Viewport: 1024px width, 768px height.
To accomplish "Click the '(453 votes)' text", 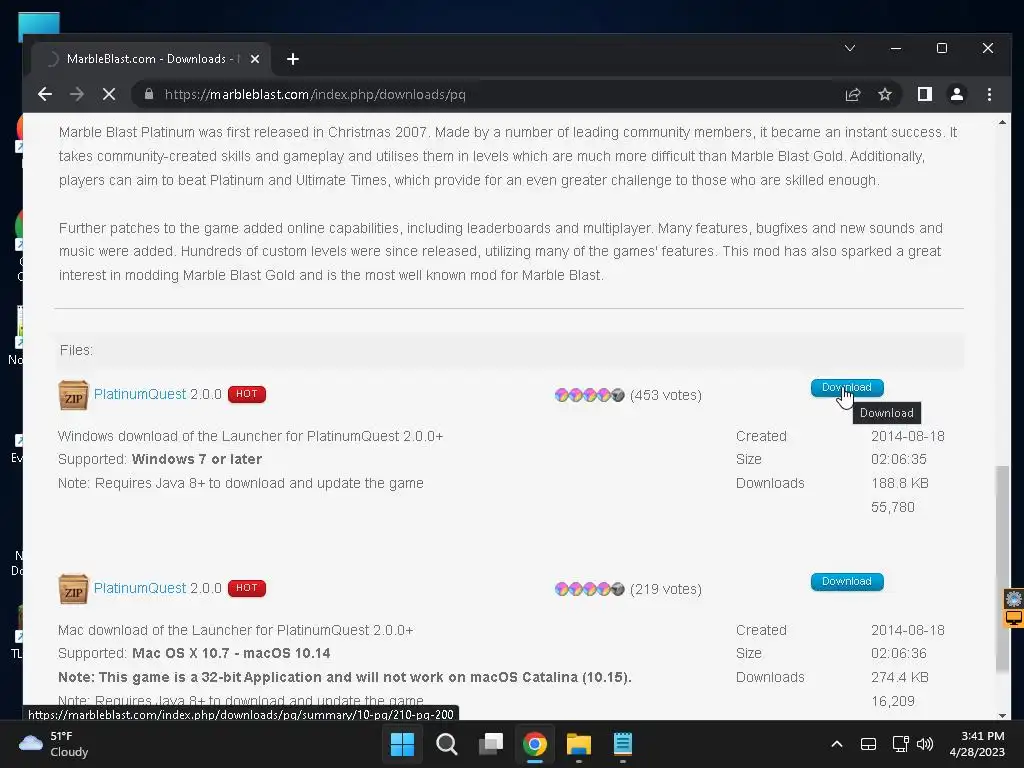I will 665,395.
